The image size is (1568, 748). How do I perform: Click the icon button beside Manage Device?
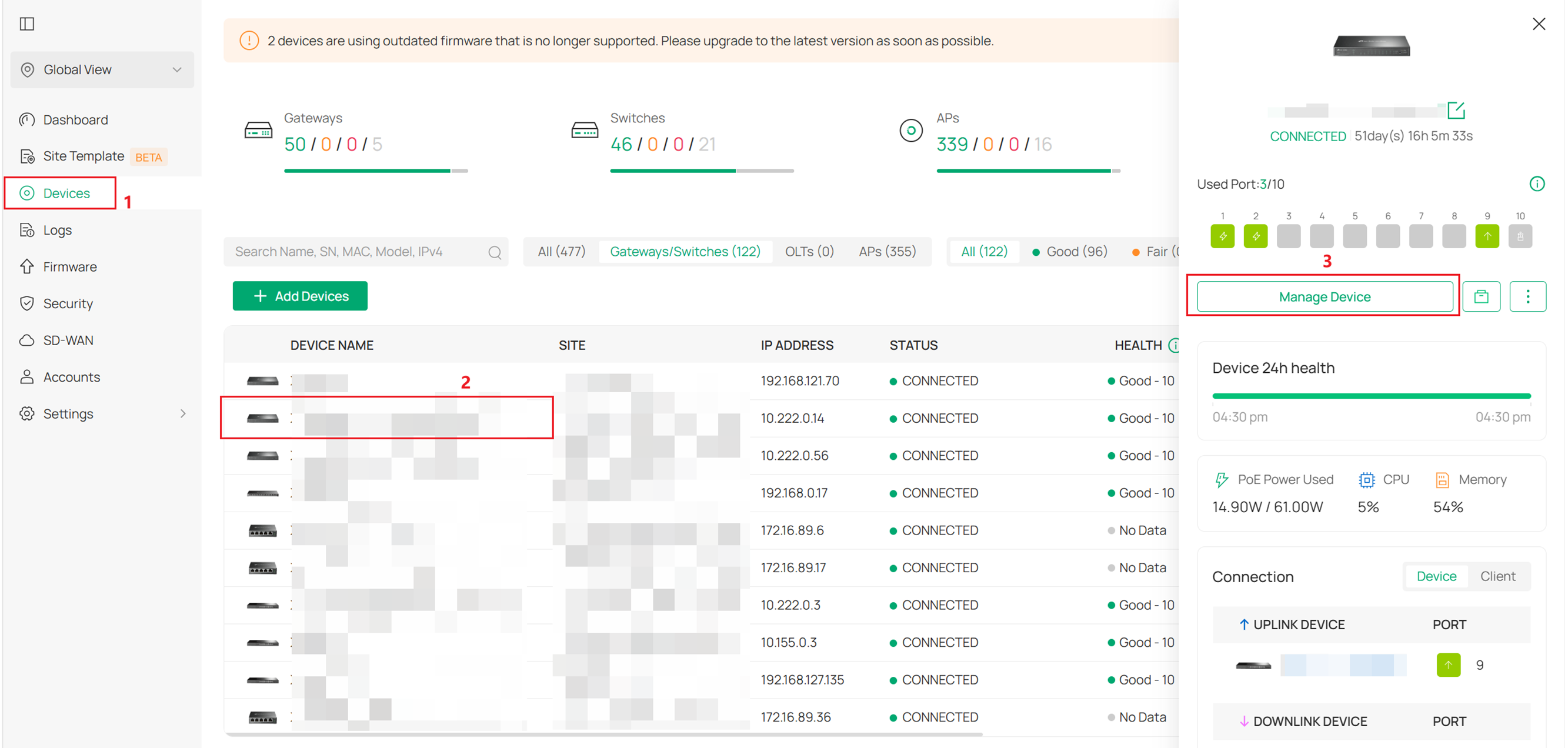coord(1480,296)
